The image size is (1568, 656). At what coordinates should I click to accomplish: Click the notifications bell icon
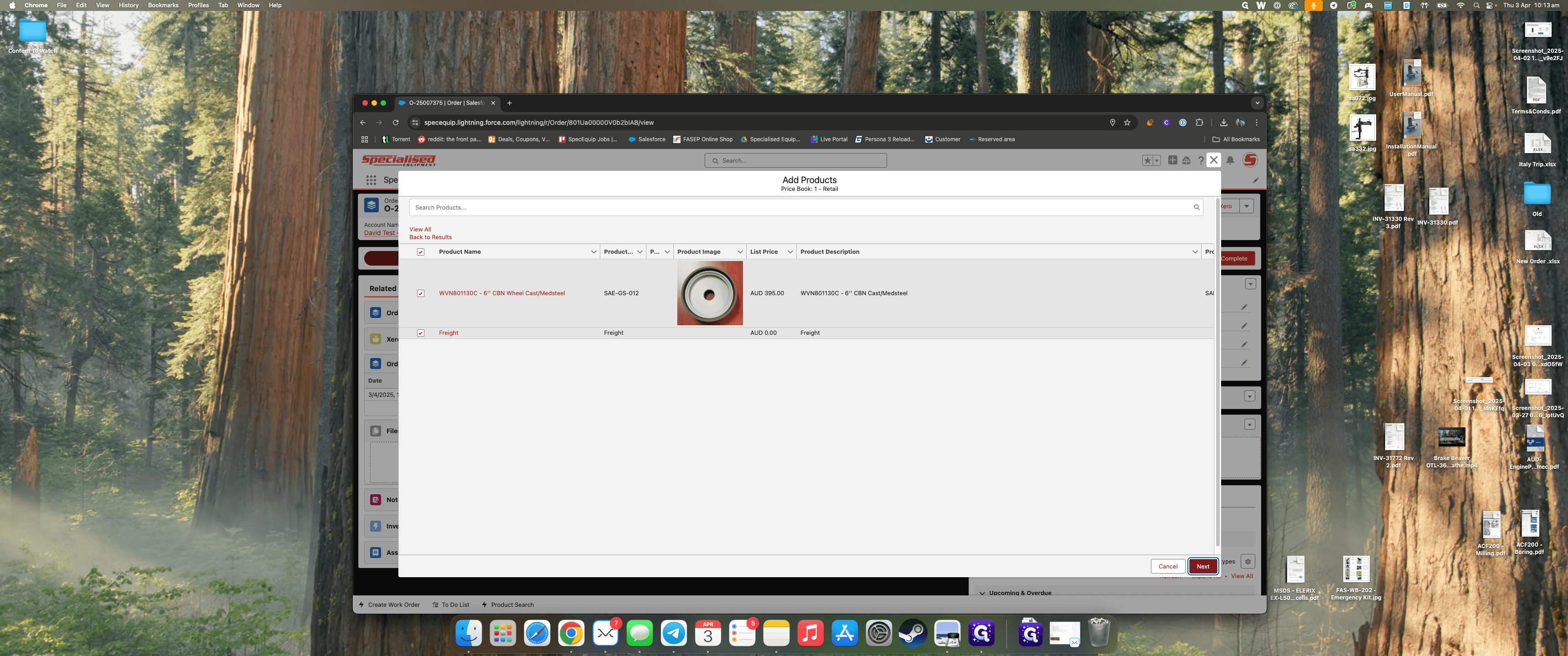pos(1230,161)
